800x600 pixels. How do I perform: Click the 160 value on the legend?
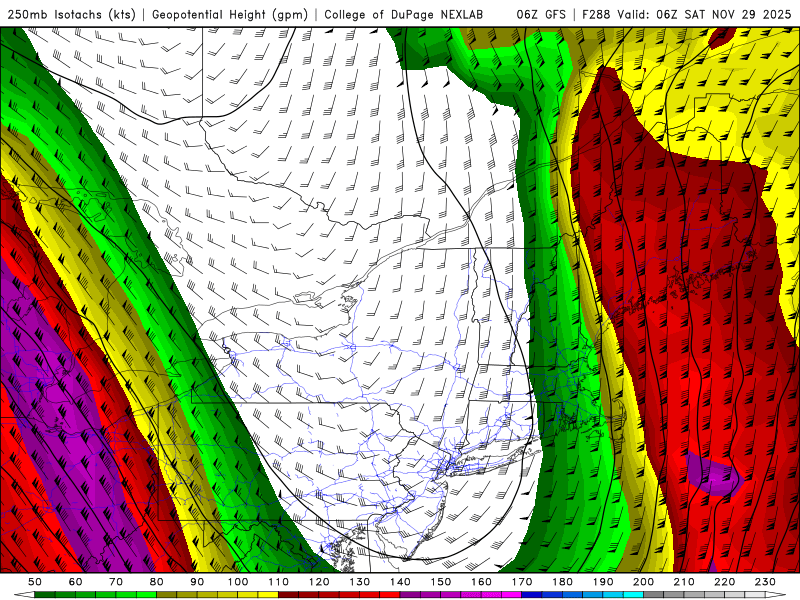(481, 582)
